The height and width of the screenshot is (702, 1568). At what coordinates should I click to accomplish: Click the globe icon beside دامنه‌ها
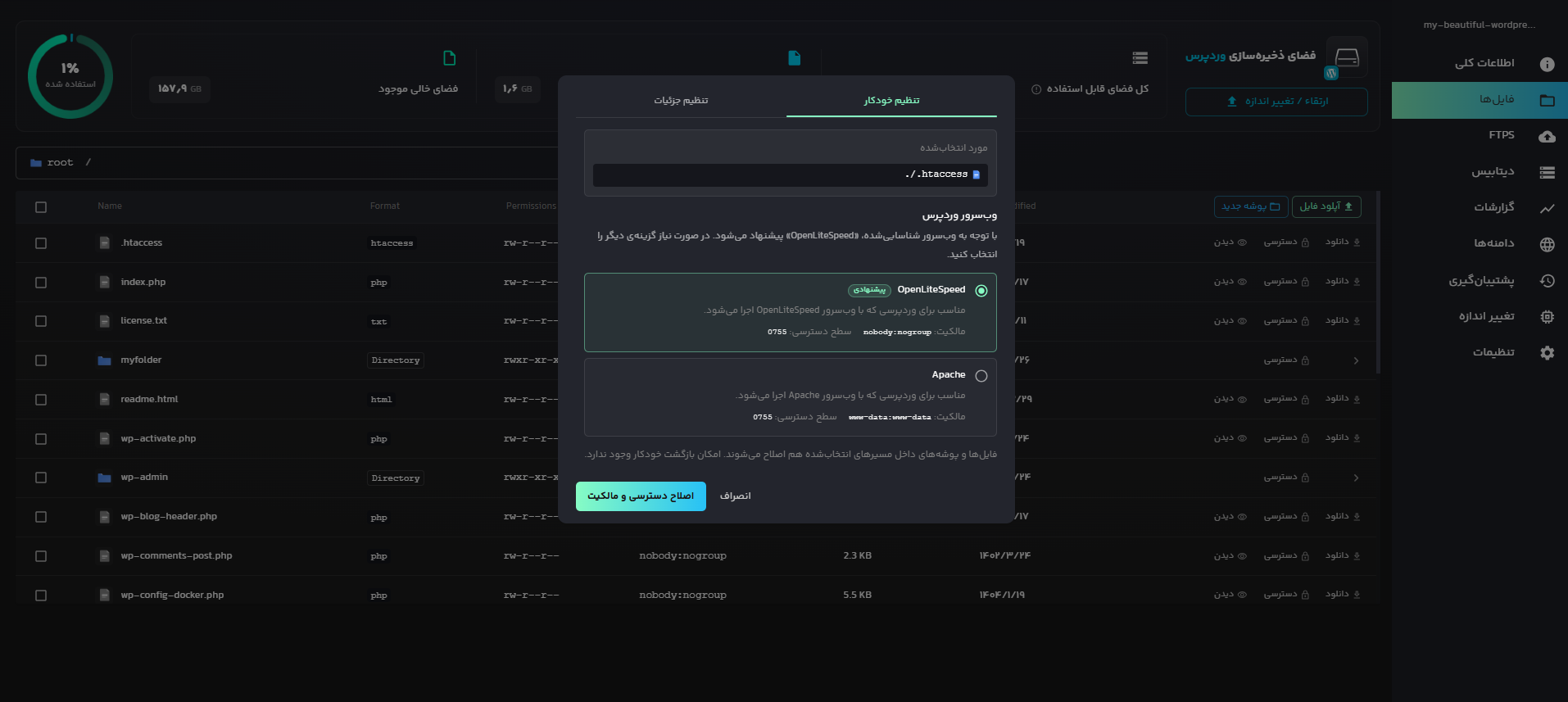(x=1547, y=244)
